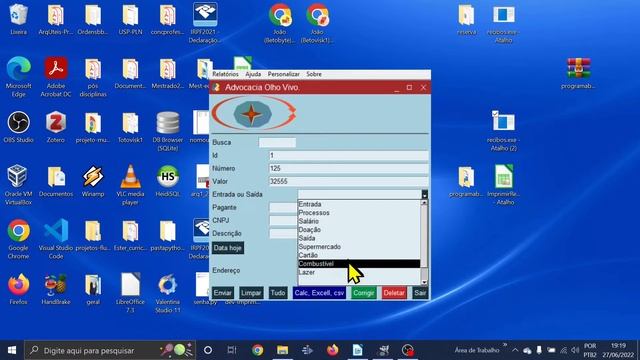Select Cartão in the dropdown list
Image resolution: width=640 pixels, height=360 pixels.
(359, 256)
